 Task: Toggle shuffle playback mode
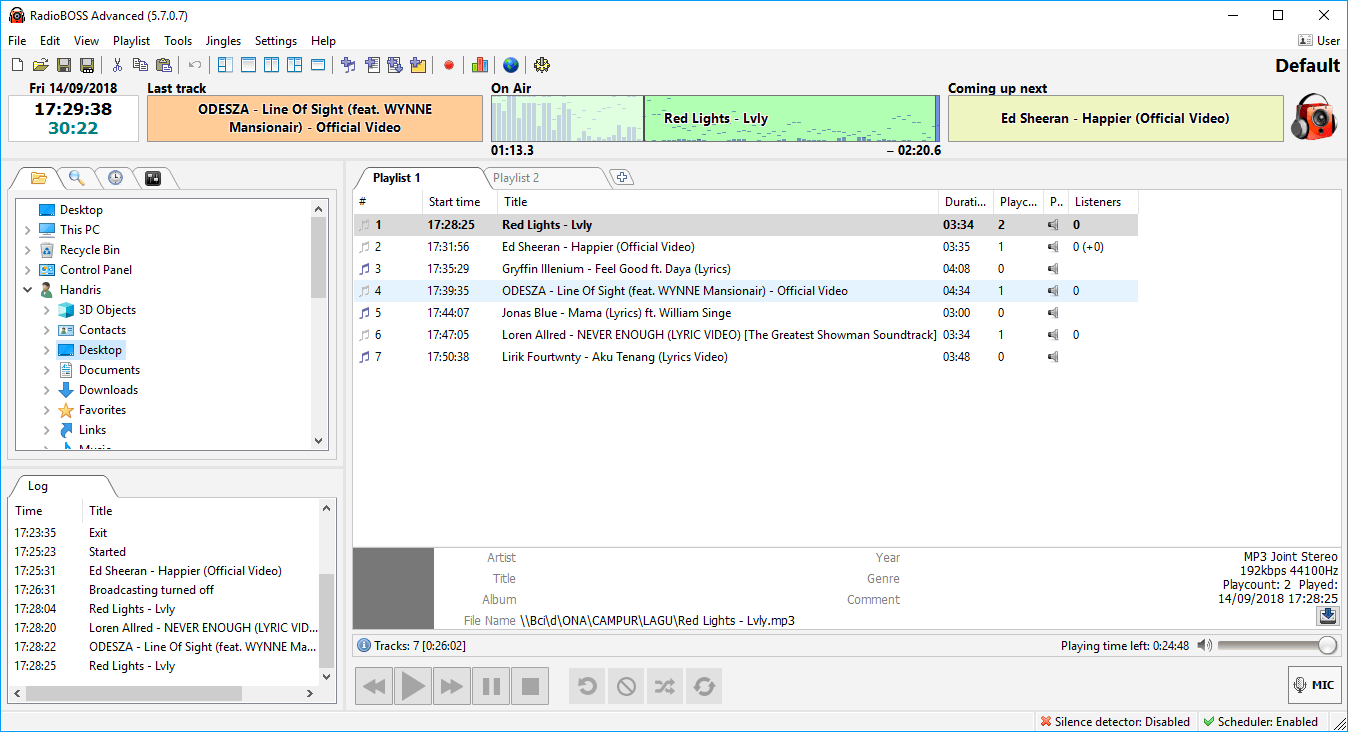point(665,686)
